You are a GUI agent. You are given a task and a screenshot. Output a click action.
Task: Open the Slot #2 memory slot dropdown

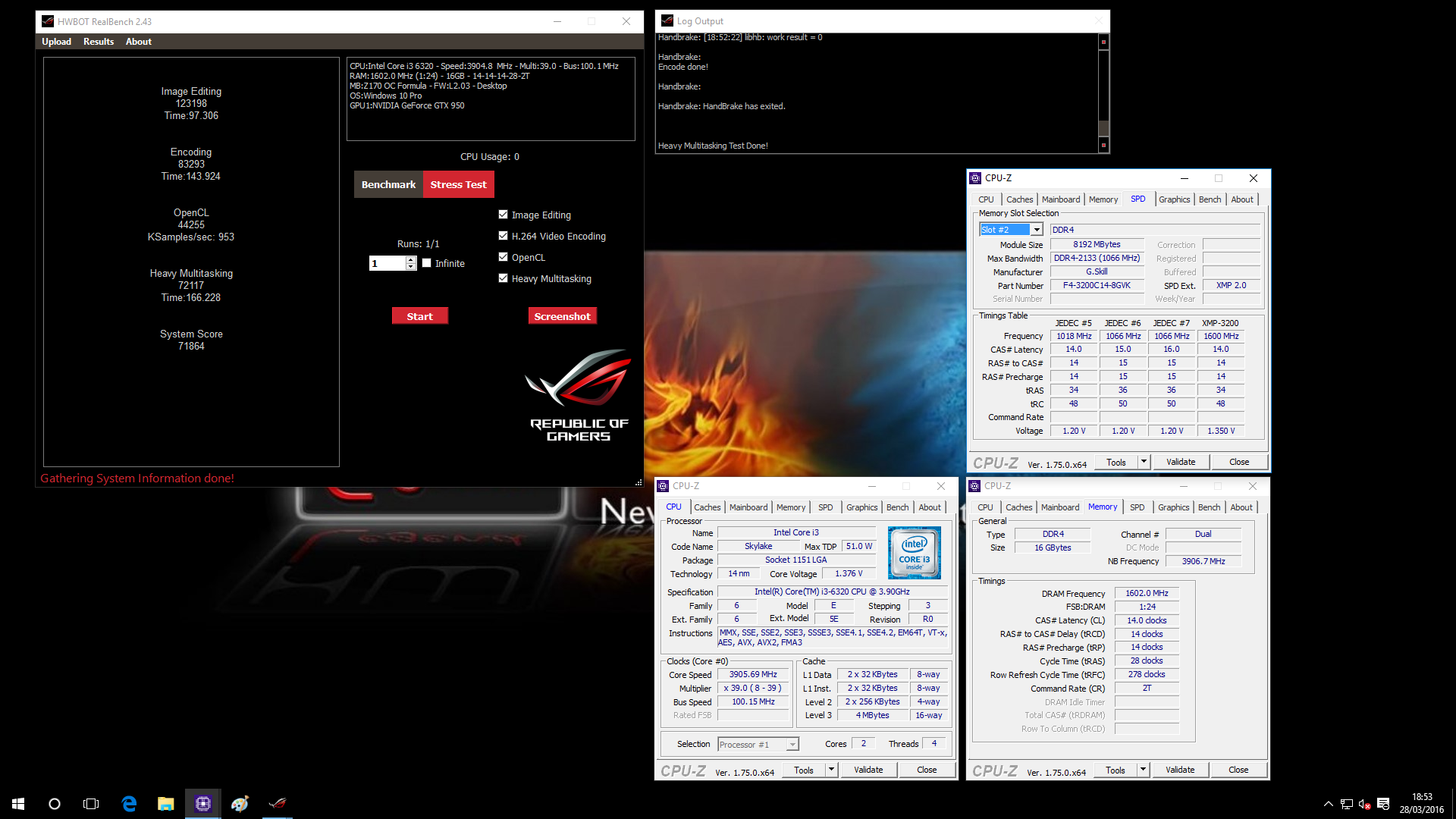click(1037, 230)
